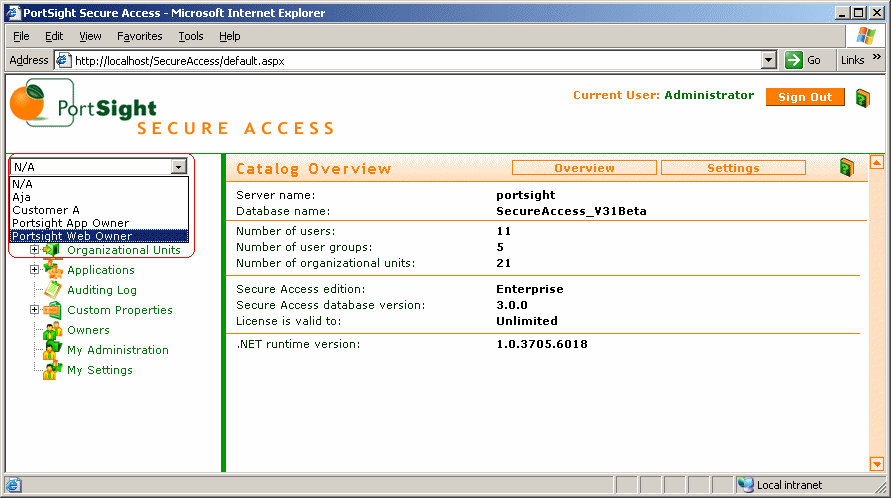Expand the Organizational Units node
The image size is (891, 498).
(34, 250)
